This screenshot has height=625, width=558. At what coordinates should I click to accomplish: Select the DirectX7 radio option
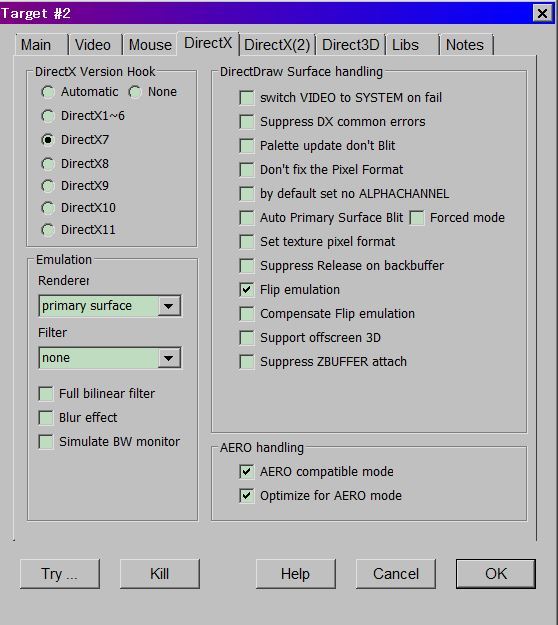click(48, 140)
